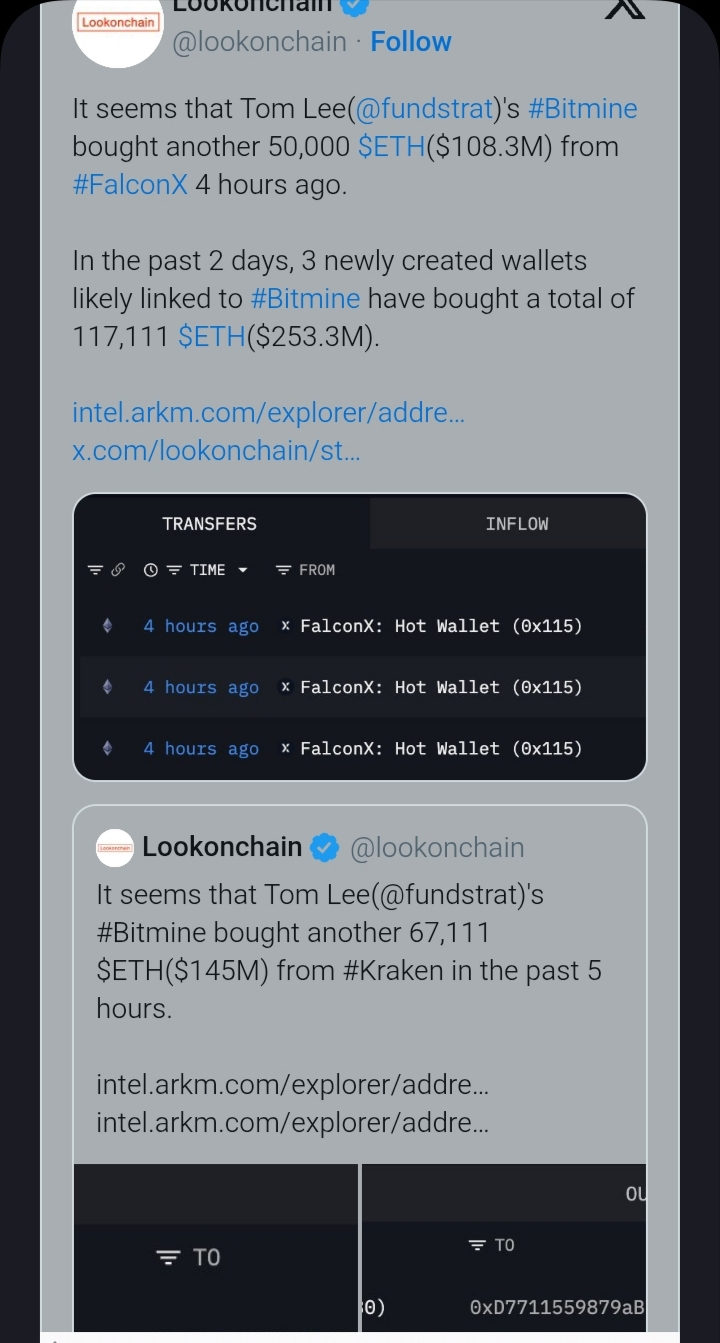Click the clock icon beside TIME
Screen dimensions: 720x1343
click(x=151, y=570)
